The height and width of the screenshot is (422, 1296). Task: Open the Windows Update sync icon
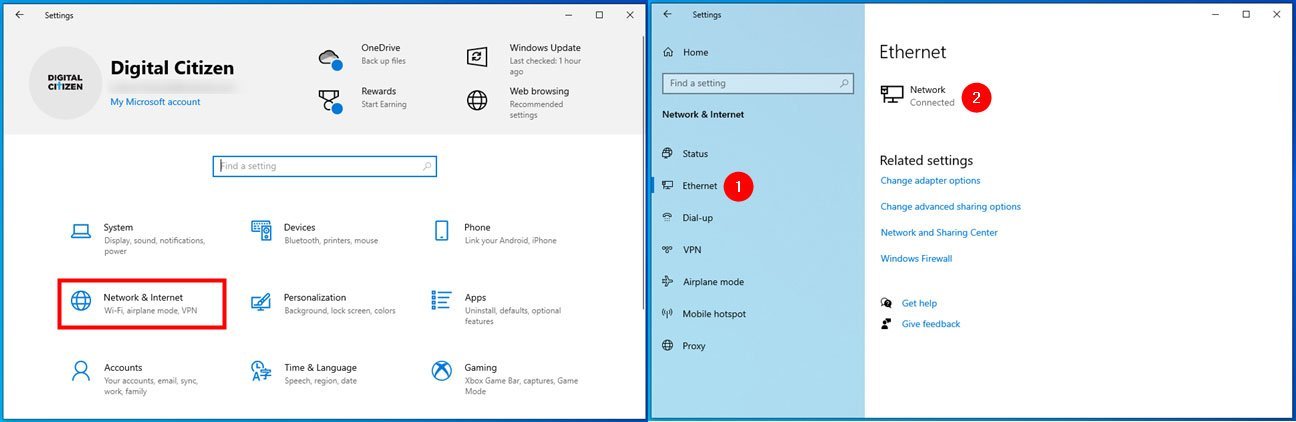point(478,57)
